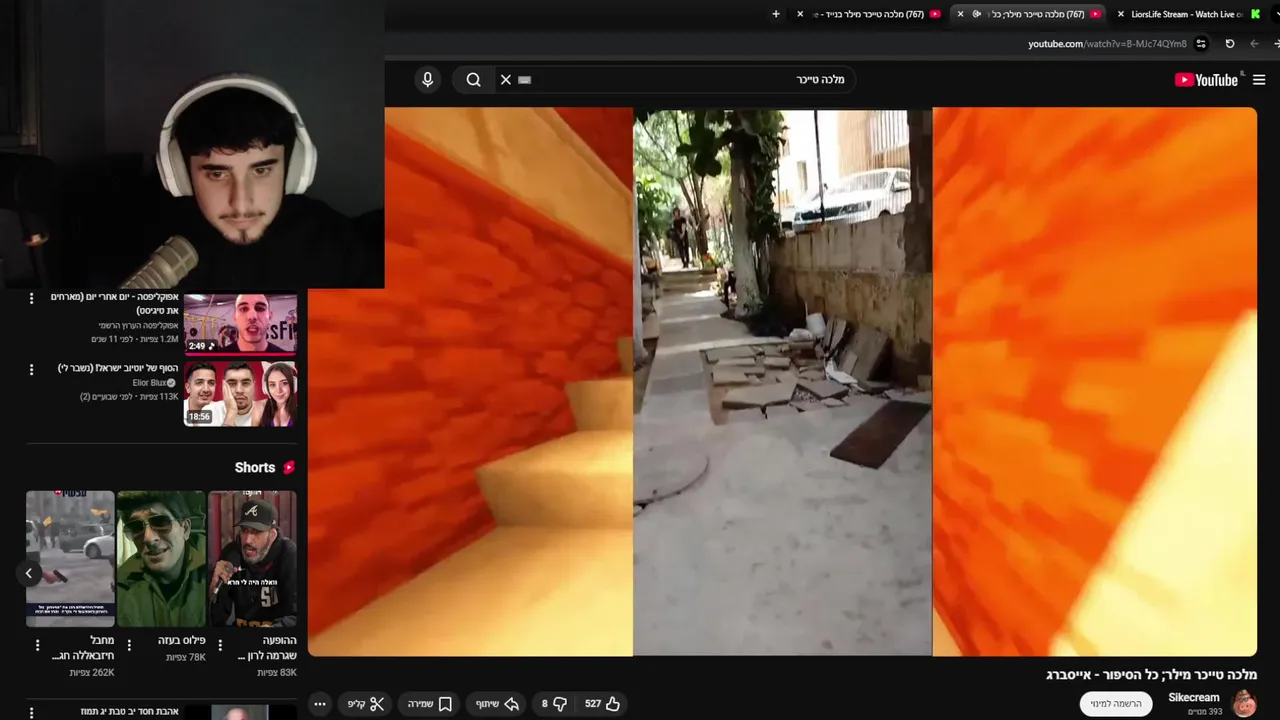
Task: Switch to the LiorsLife Stream tab
Action: (x=1187, y=14)
